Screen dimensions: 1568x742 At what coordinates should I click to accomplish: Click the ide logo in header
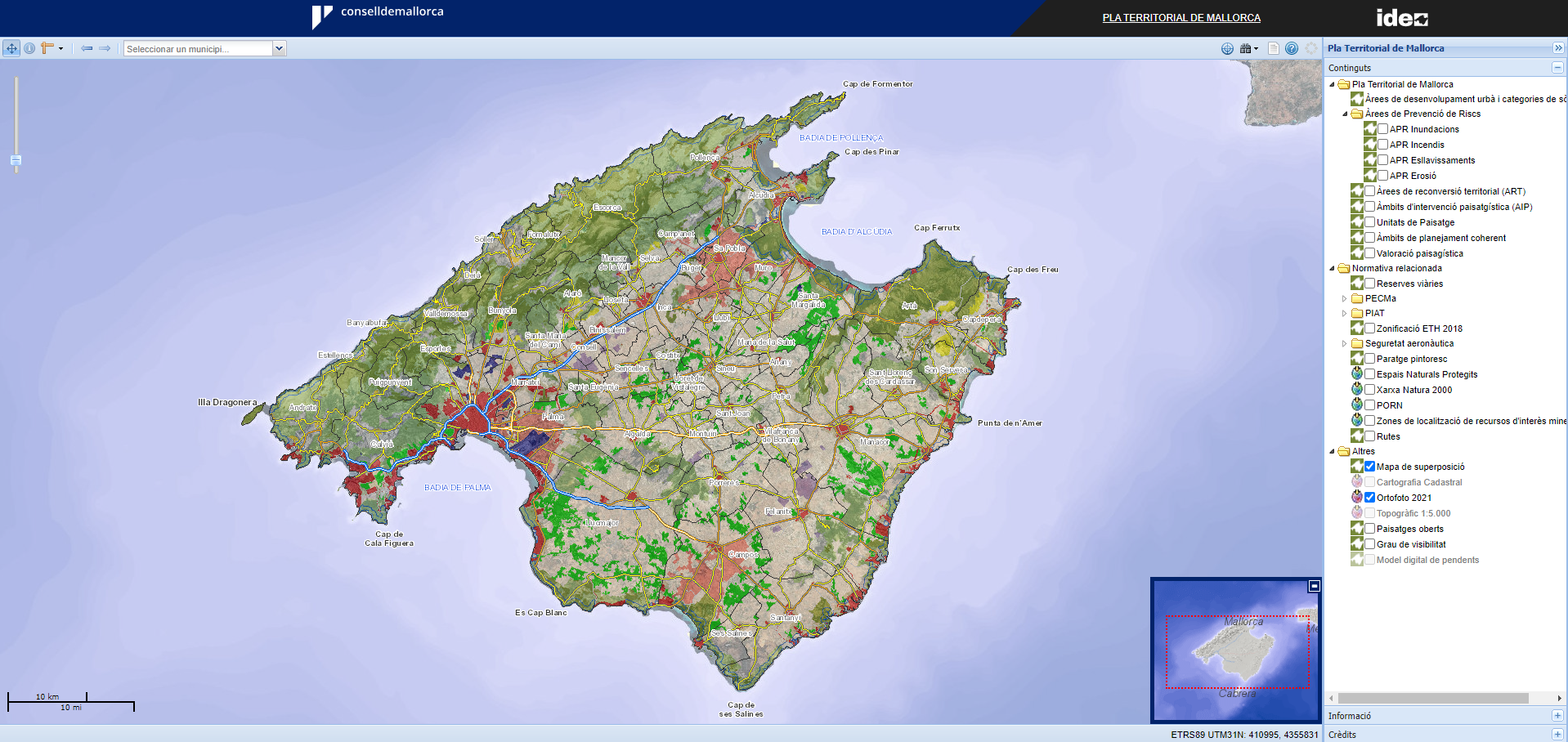coord(1402,18)
